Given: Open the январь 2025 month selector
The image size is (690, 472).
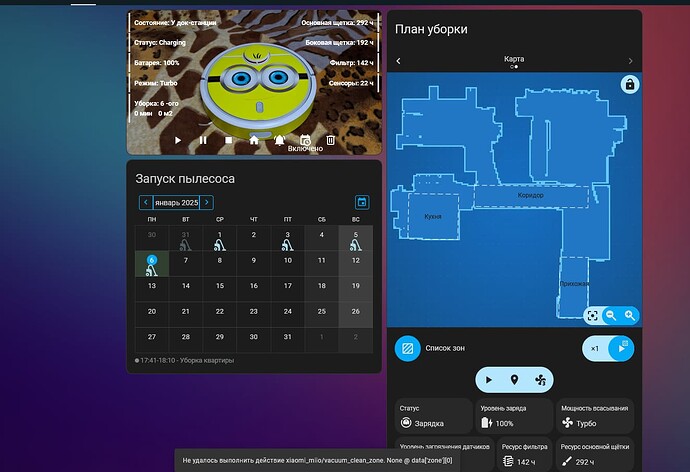Looking at the screenshot, I should click(176, 202).
